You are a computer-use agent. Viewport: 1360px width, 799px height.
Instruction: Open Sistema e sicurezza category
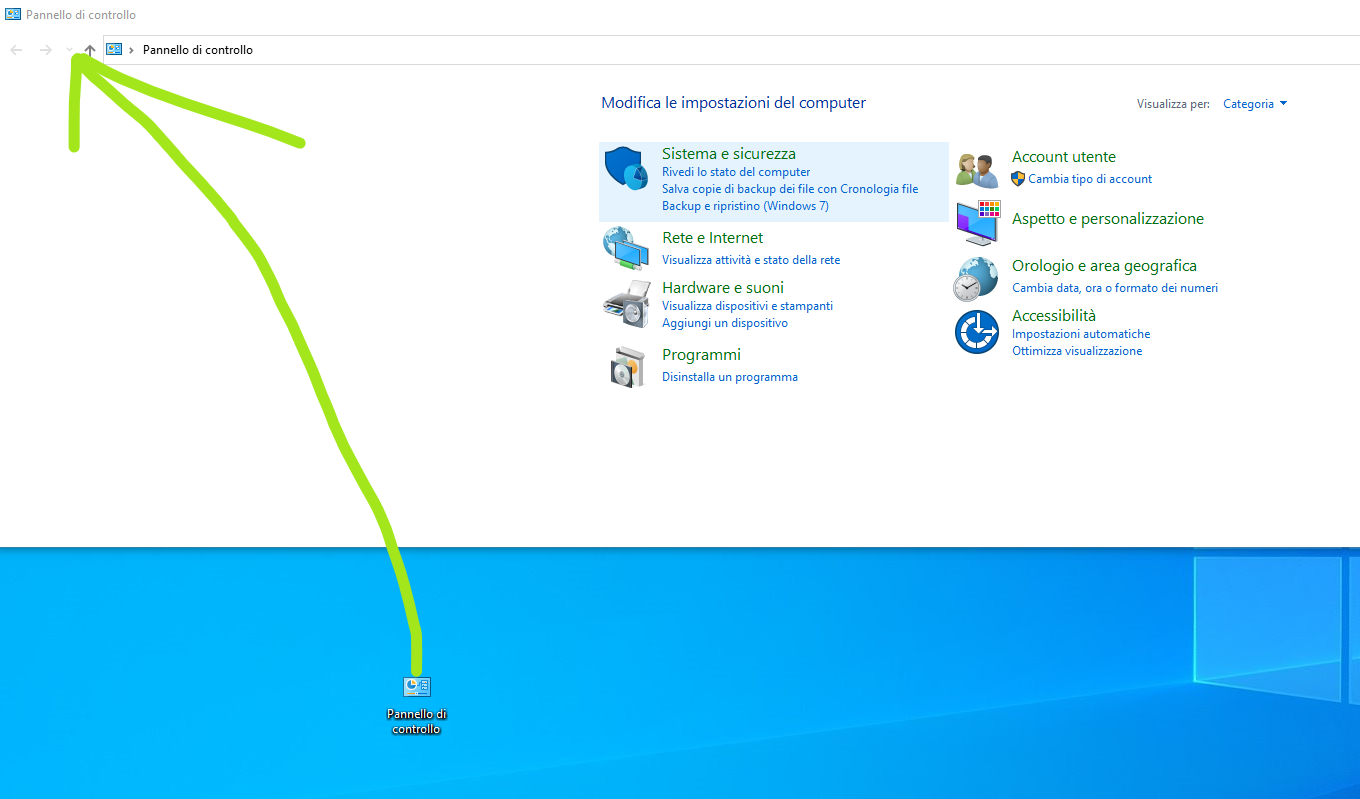[x=729, y=154]
